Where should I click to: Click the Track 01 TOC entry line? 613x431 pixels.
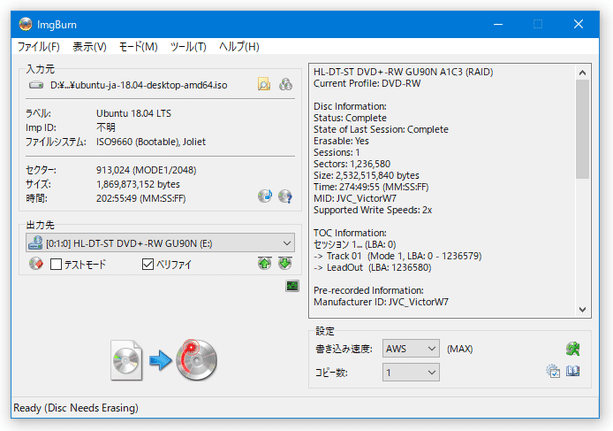pyautogui.click(x=398, y=256)
